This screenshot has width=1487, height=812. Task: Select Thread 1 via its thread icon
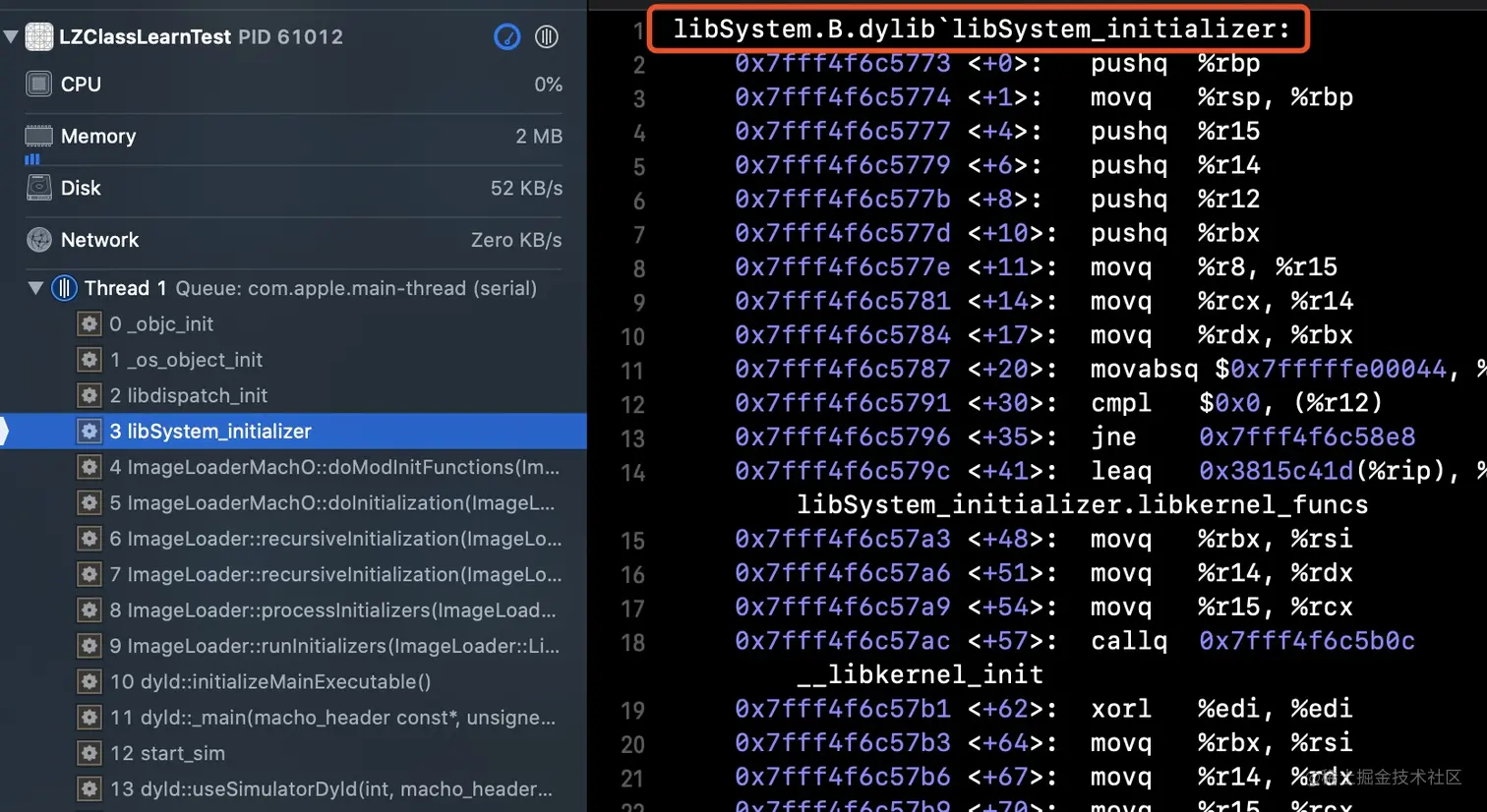tap(64, 288)
